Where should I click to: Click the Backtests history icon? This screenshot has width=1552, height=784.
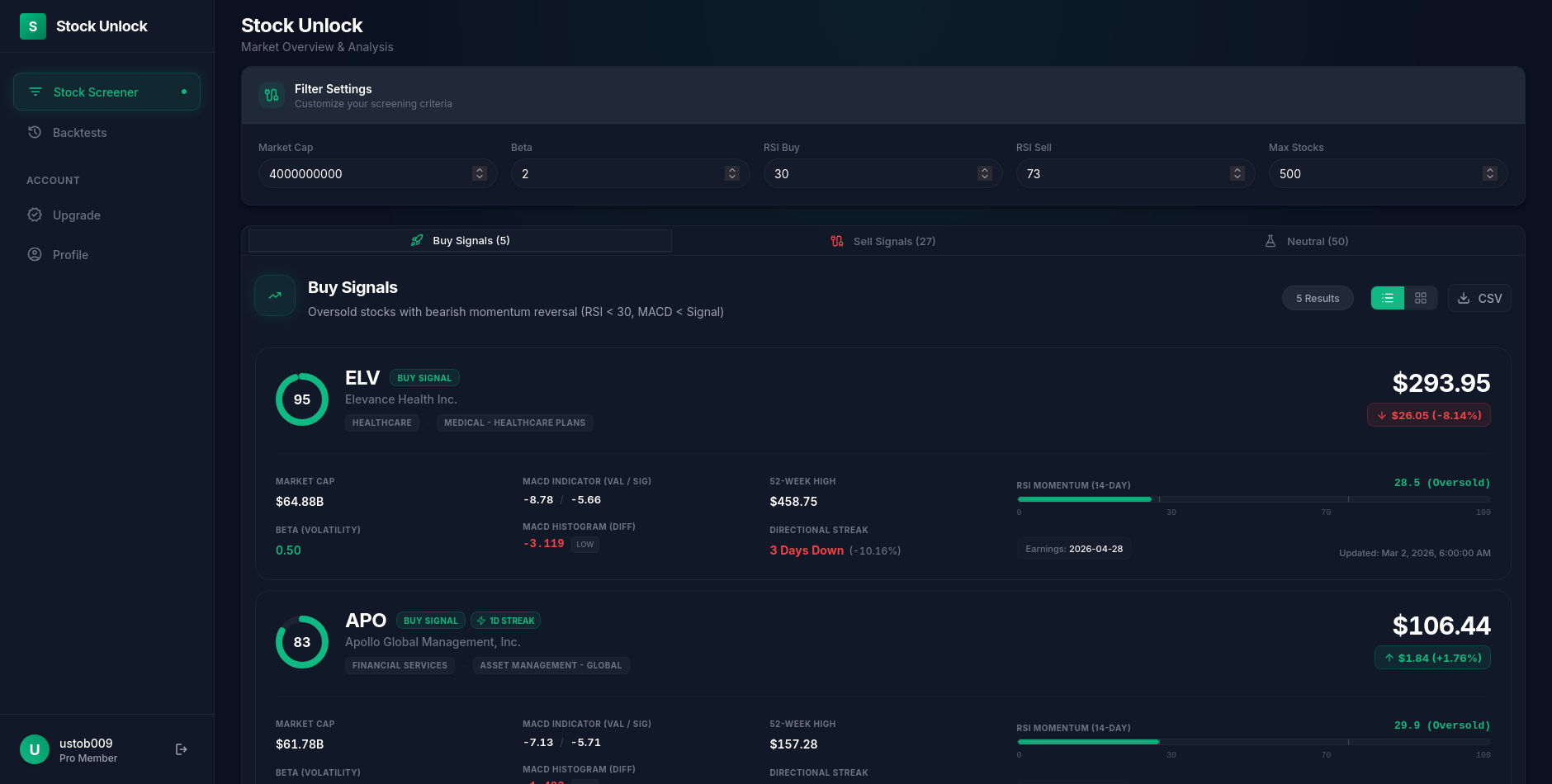(x=35, y=132)
